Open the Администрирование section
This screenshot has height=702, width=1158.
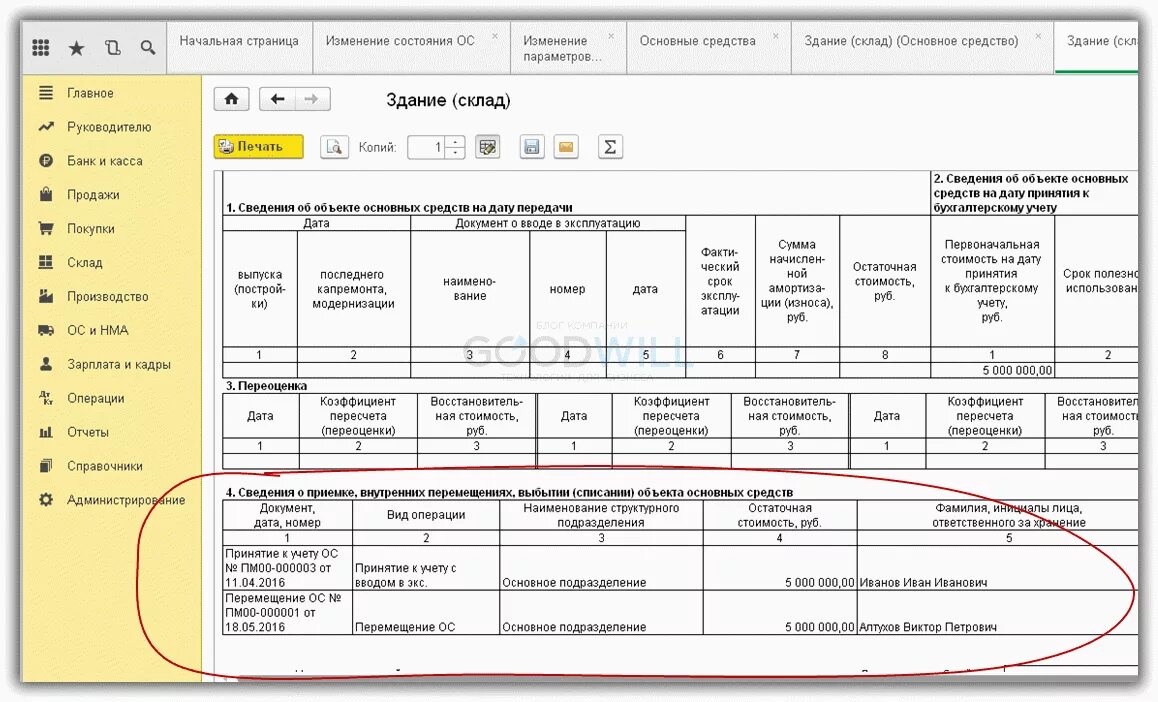pyautogui.click(x=126, y=500)
